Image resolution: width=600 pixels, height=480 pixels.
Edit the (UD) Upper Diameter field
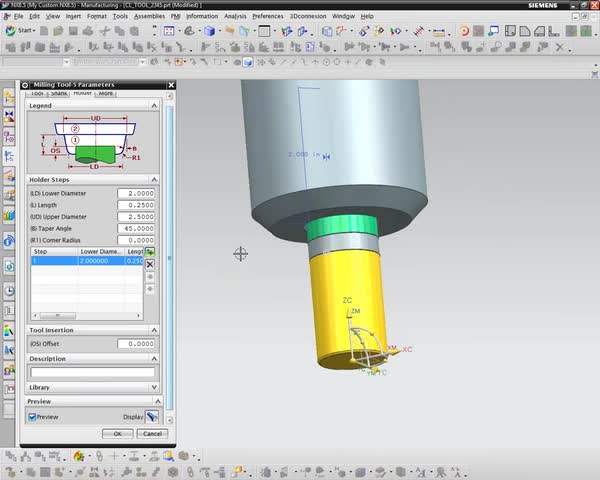tap(136, 217)
